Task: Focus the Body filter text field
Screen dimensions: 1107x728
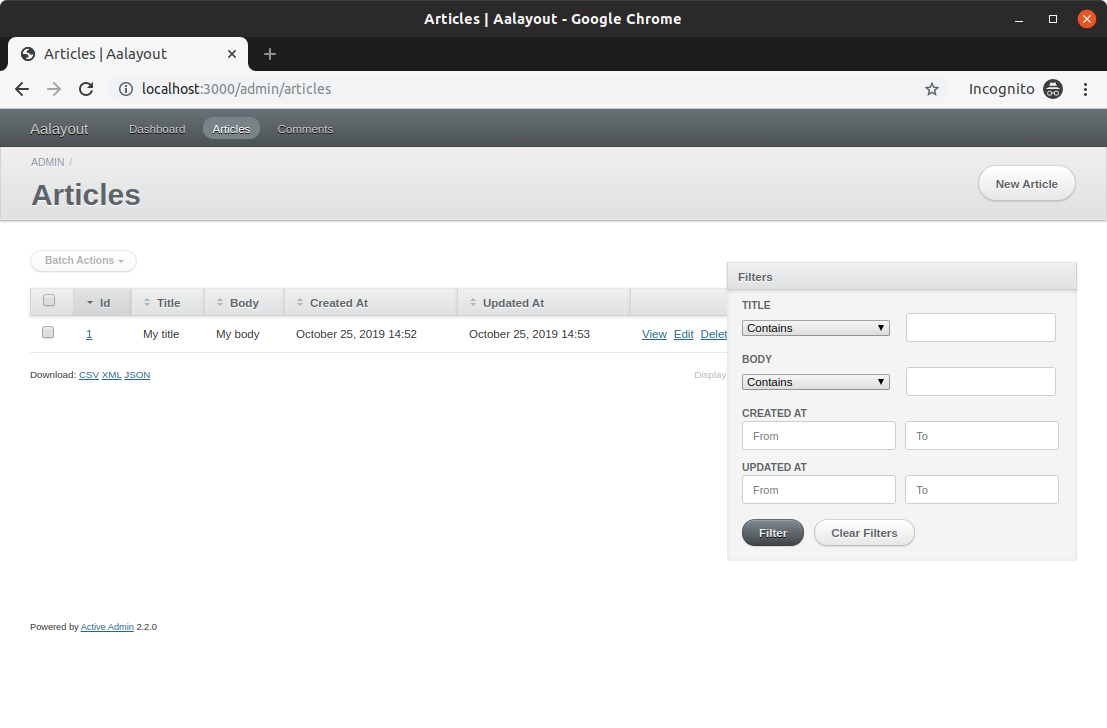Action: 981,381
